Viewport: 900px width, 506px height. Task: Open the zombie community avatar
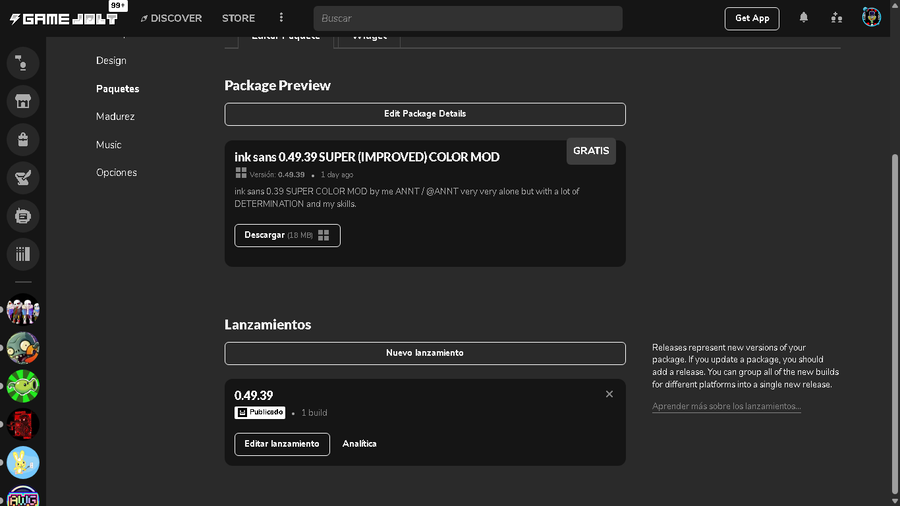pyautogui.click(x=23, y=348)
